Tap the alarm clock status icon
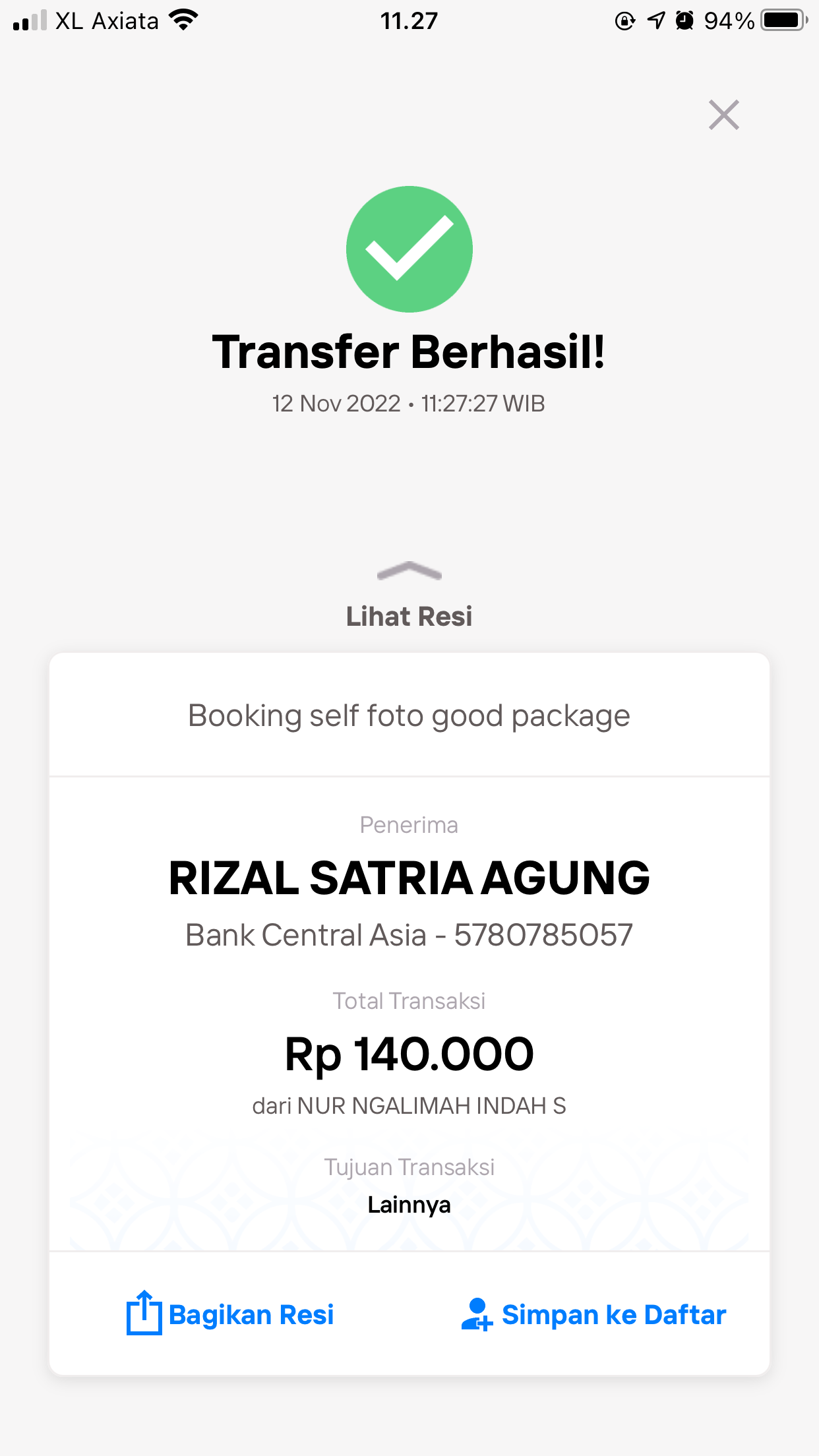 [x=685, y=20]
